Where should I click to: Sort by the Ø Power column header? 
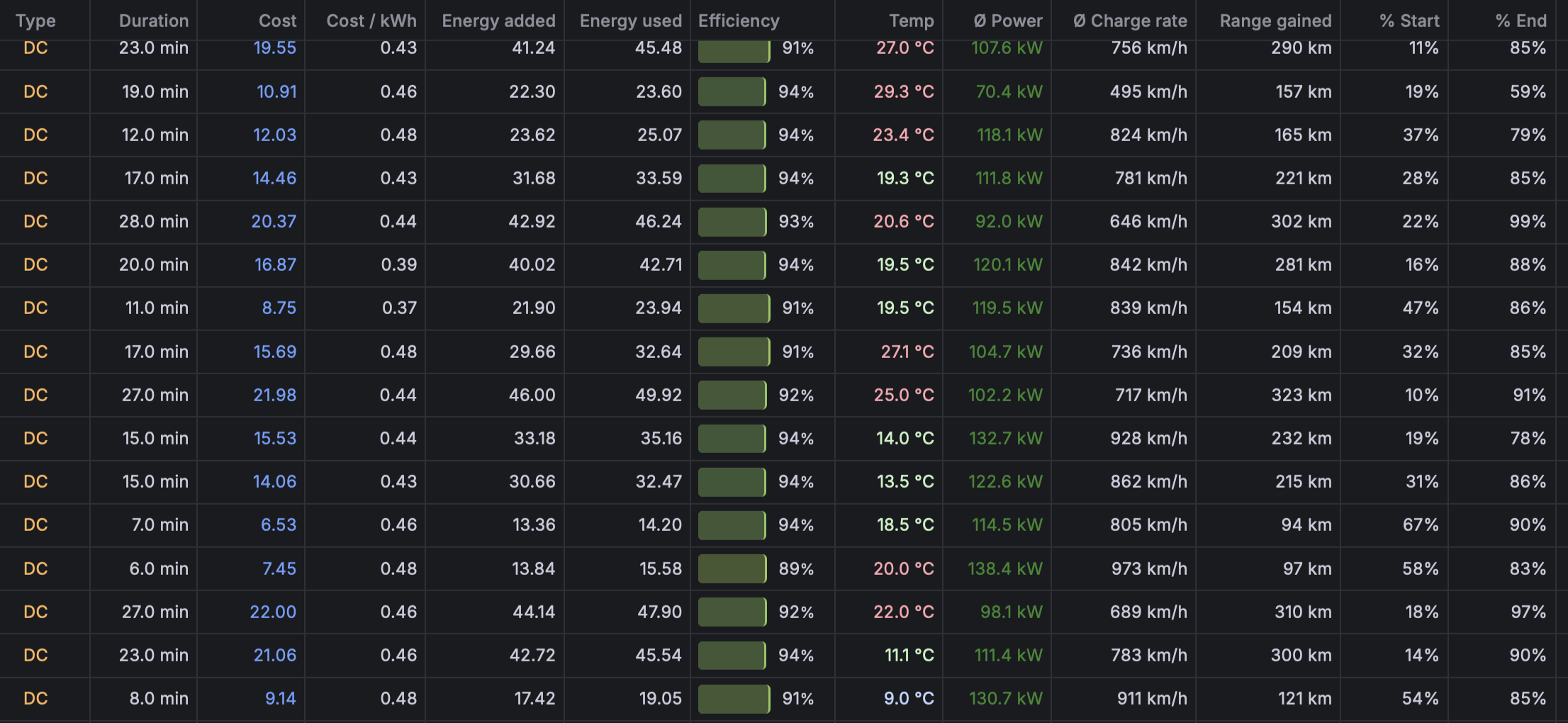click(1007, 21)
